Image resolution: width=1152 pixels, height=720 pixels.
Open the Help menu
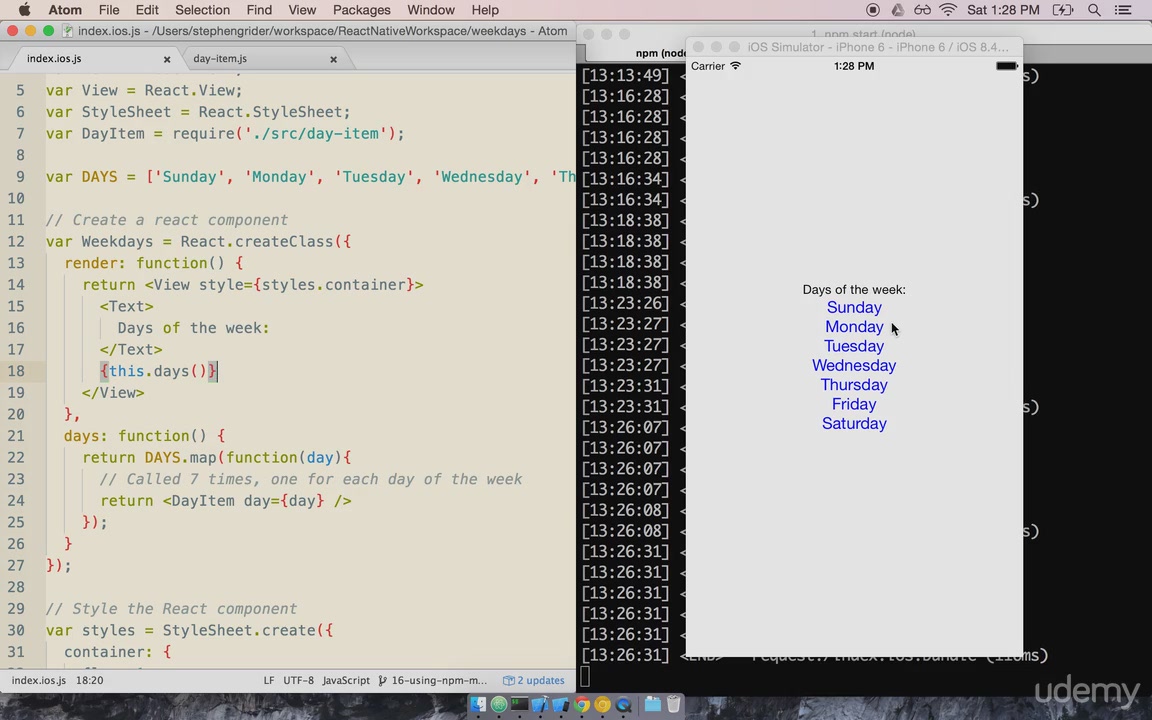485,10
